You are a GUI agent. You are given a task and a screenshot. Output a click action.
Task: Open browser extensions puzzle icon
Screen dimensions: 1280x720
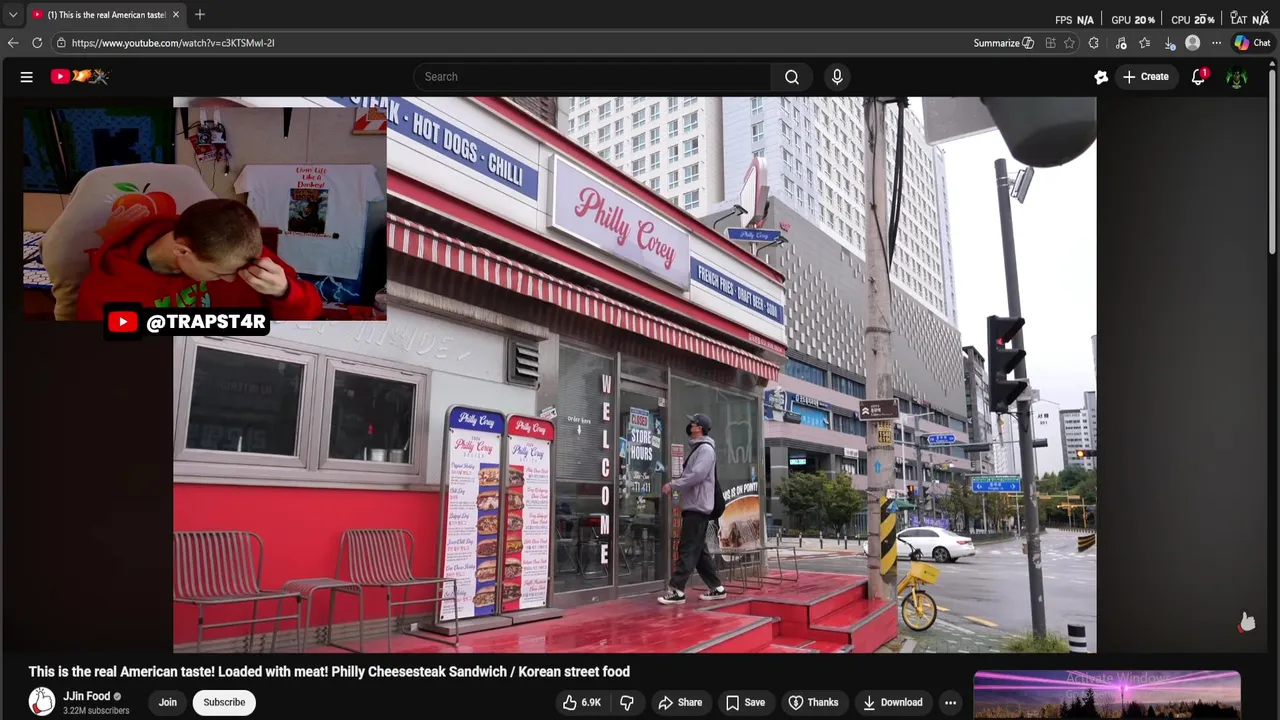[x=1093, y=43]
